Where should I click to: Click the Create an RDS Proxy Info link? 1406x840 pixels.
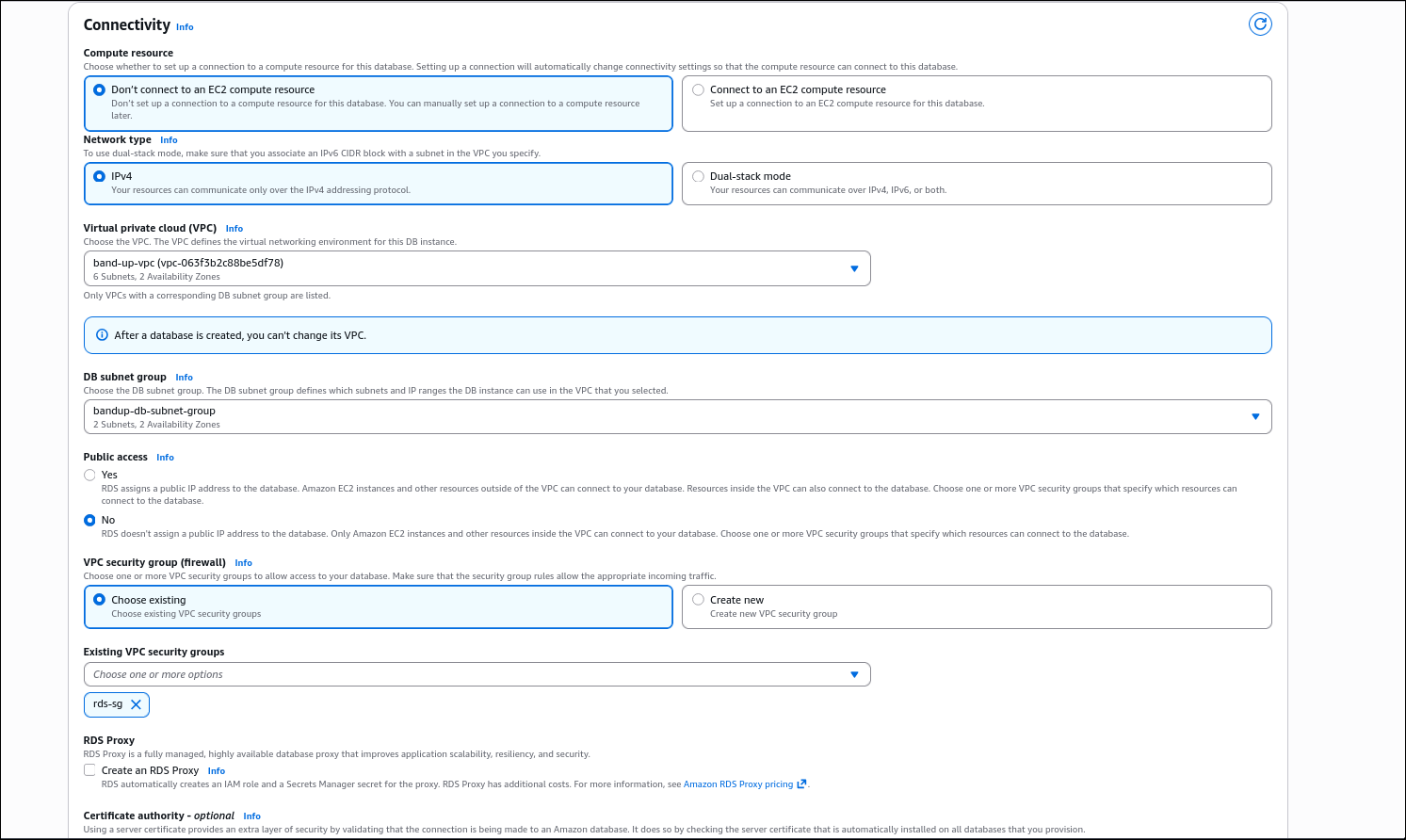tap(217, 770)
